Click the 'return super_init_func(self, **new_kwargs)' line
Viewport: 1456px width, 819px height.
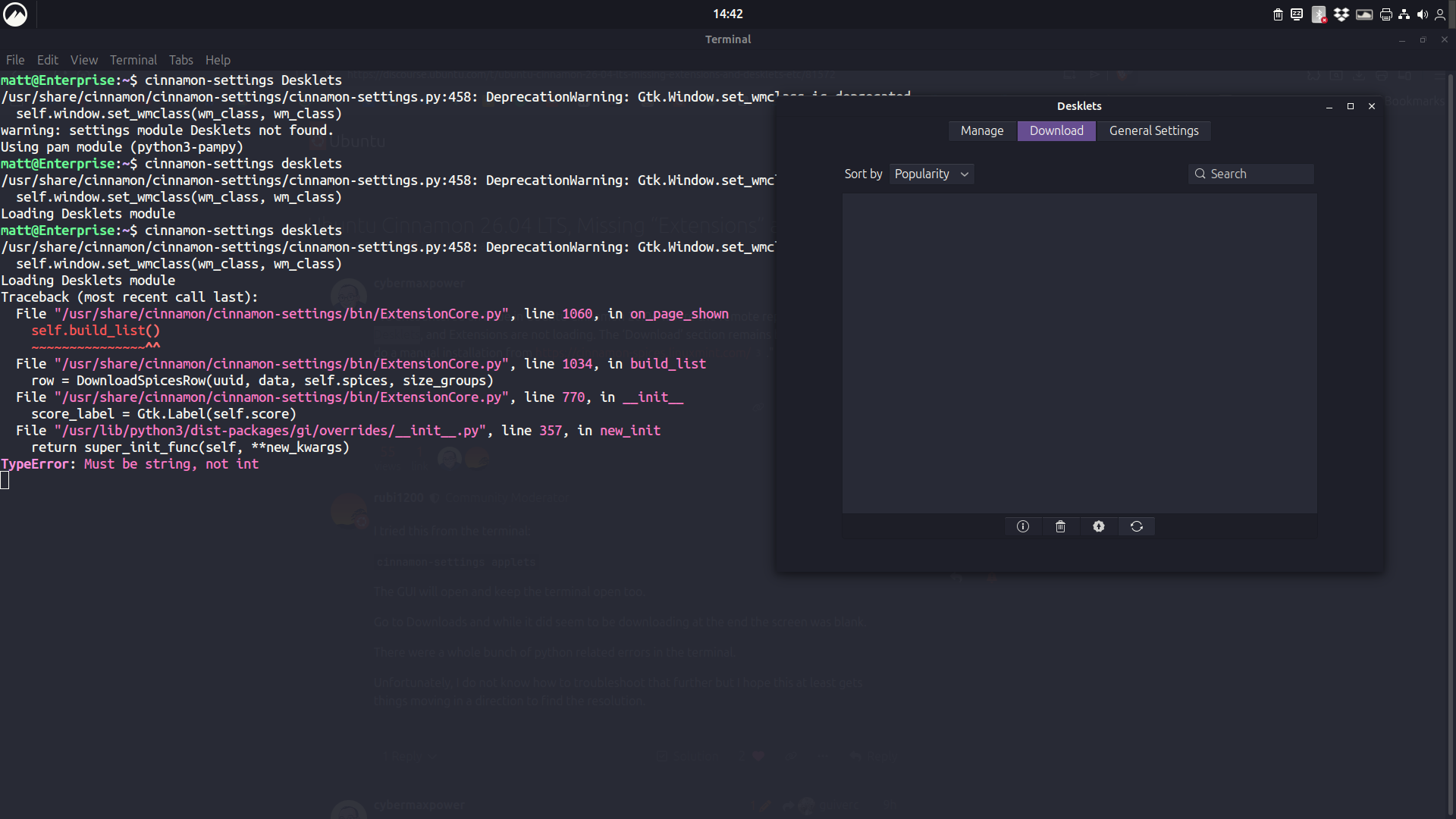(190, 447)
